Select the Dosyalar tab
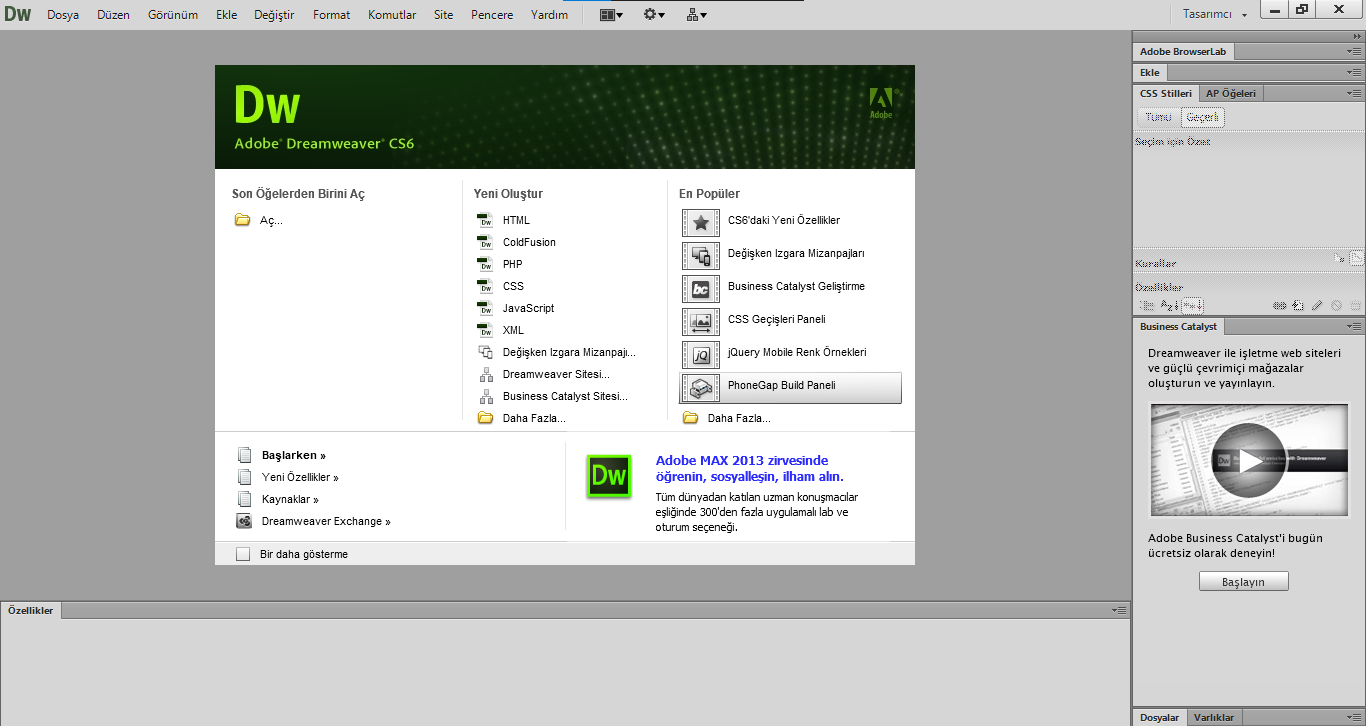Screen dimensions: 1366x726 pyautogui.click(x=1160, y=717)
